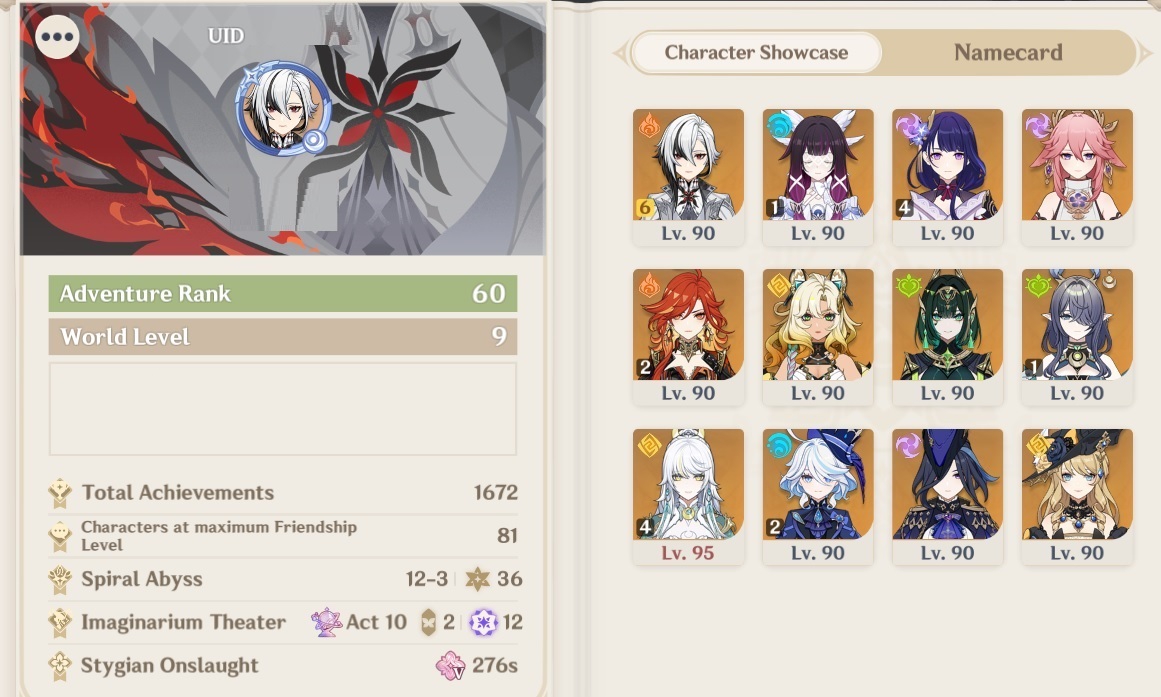The height and width of the screenshot is (697, 1161).
Task: Open the three-dot options menu
Action: pos(58,37)
